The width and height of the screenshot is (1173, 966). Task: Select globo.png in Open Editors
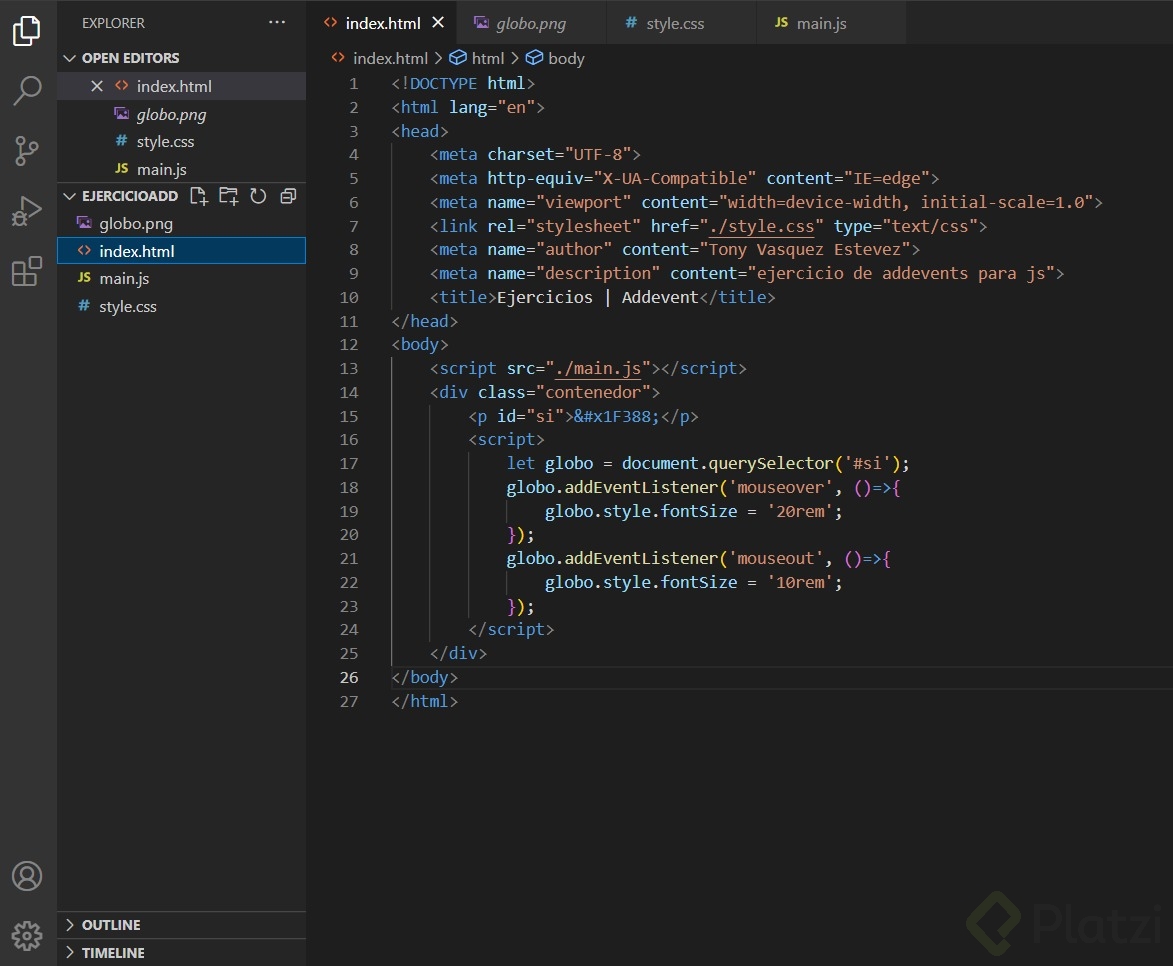click(x=181, y=114)
